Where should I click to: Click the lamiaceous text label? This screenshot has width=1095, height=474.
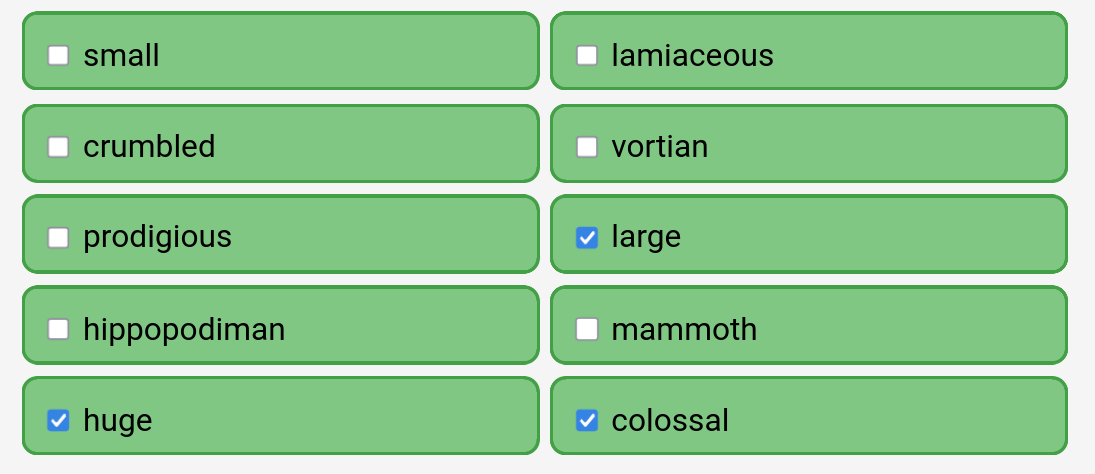[693, 55]
